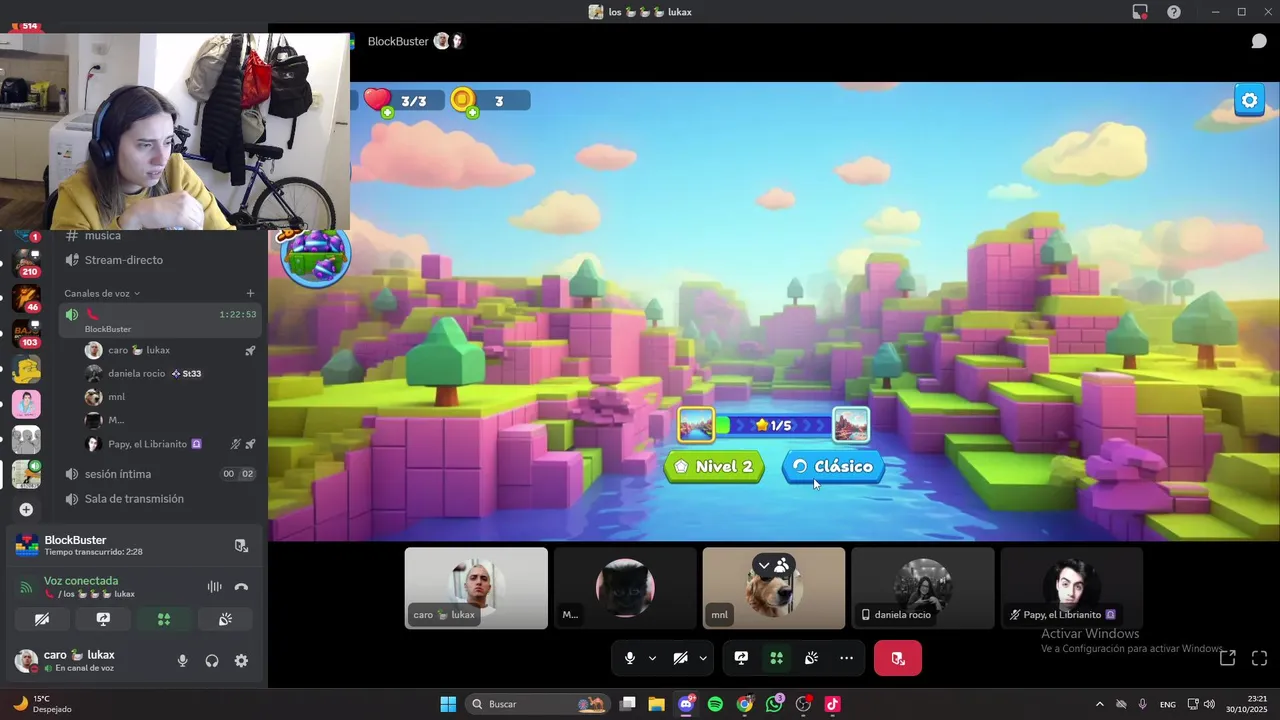The image size is (1280, 720).
Task: Leave activity with the red button
Action: click(x=898, y=658)
